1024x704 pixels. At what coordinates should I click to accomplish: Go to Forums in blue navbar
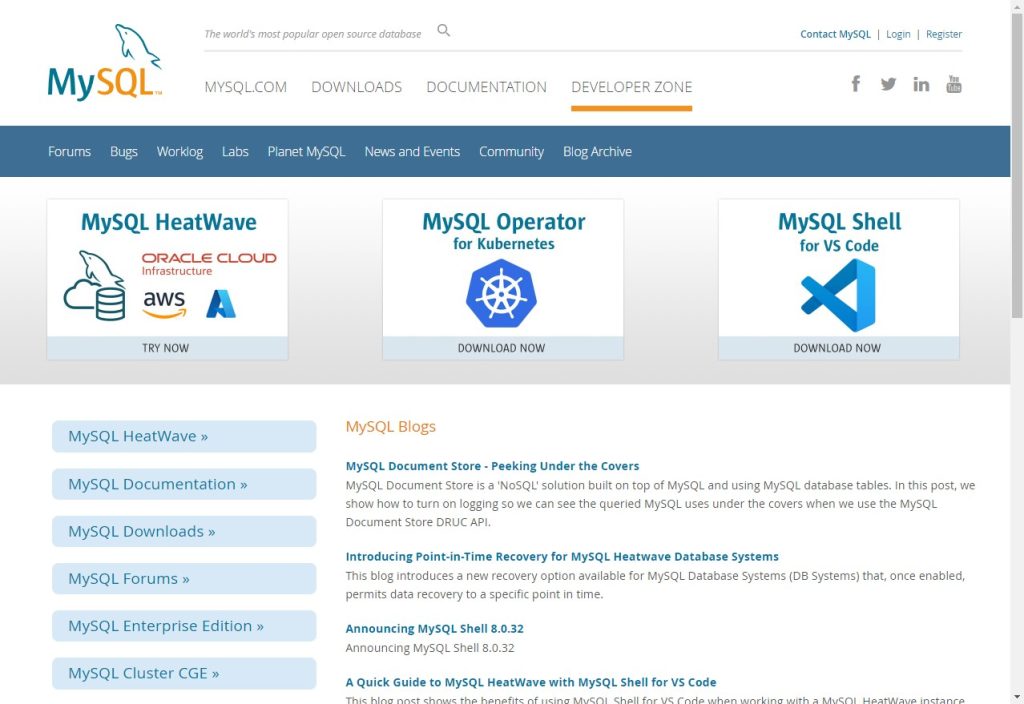point(69,152)
